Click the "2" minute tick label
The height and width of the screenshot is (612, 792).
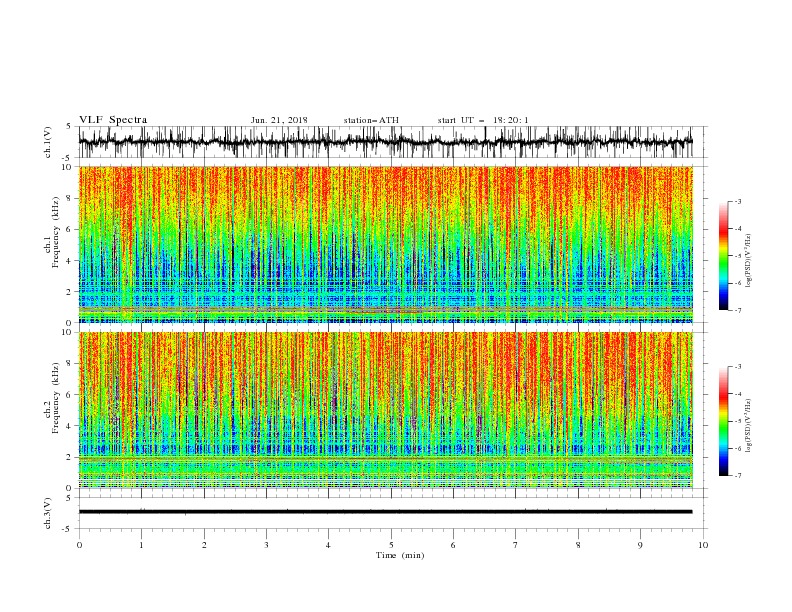204,545
